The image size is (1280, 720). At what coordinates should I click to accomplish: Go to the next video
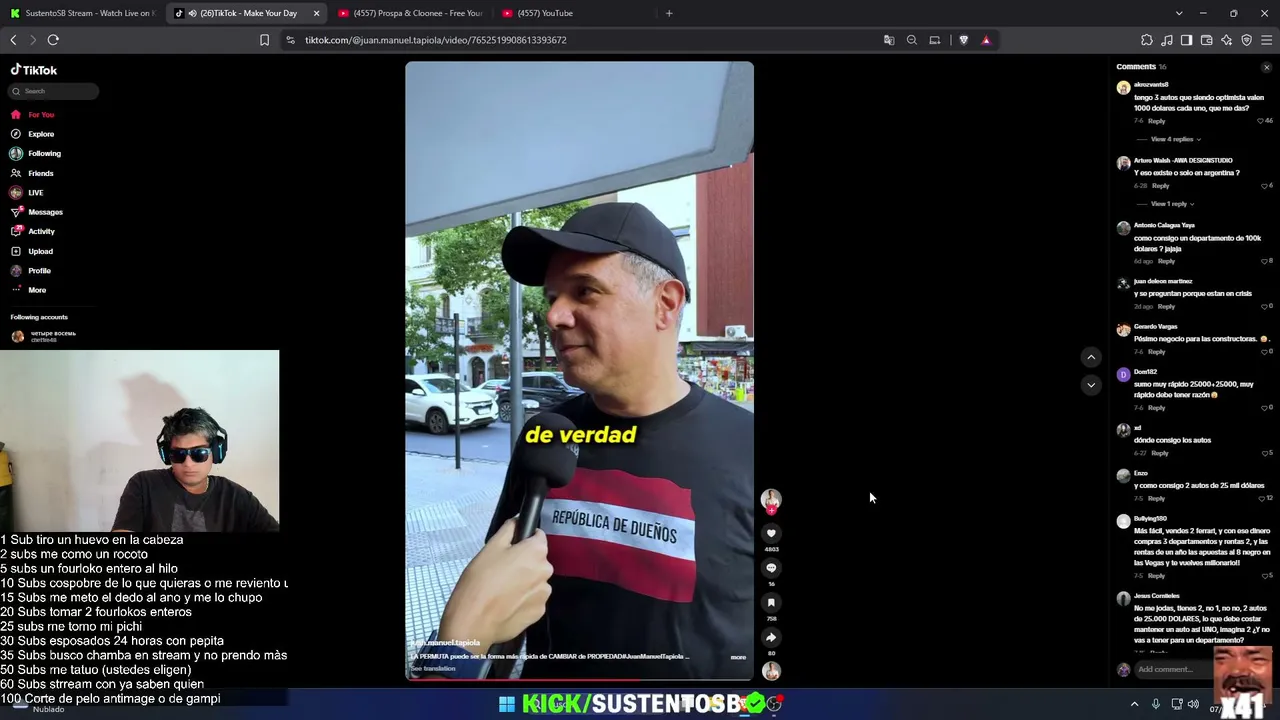(x=1091, y=385)
